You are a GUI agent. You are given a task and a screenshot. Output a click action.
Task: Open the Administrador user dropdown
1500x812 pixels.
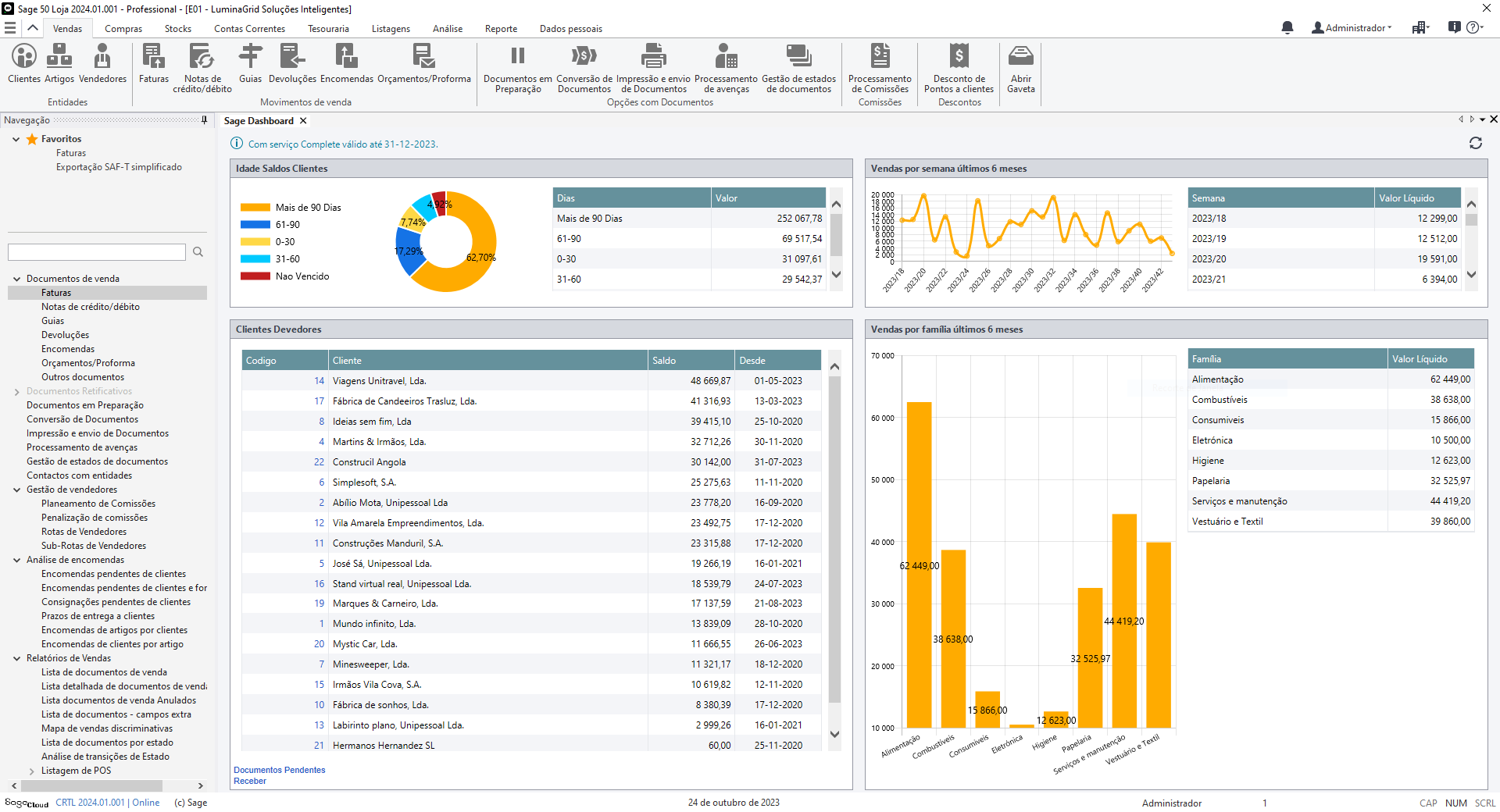[1355, 28]
